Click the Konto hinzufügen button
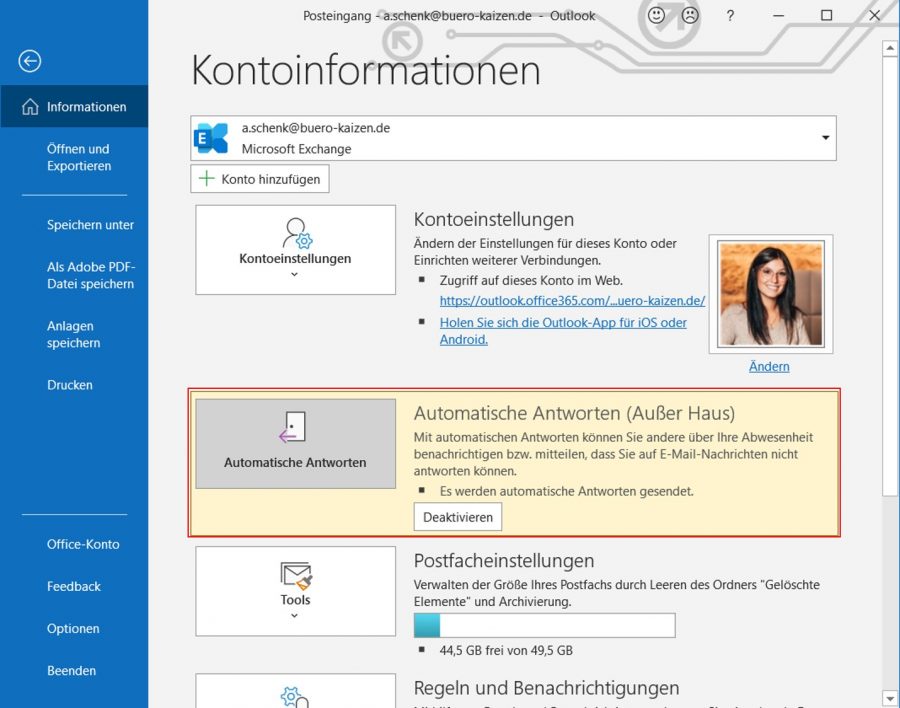900x708 pixels. [259, 179]
